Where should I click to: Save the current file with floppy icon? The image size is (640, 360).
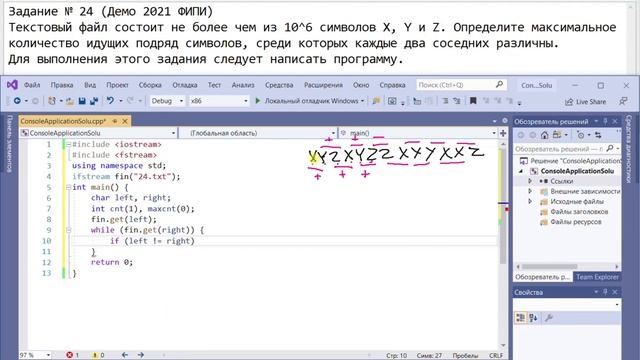82,101
